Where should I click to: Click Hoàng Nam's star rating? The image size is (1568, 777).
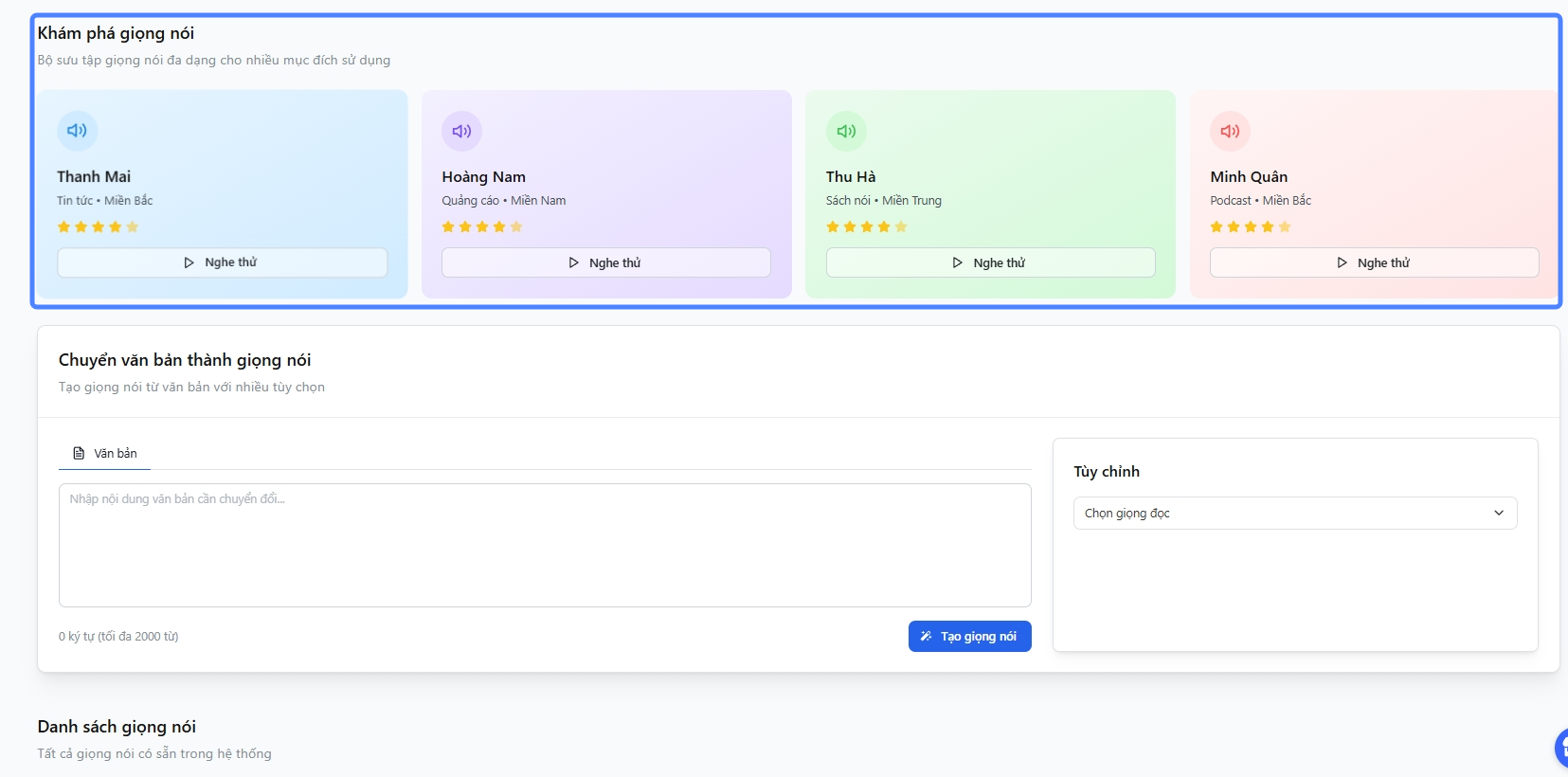point(482,226)
